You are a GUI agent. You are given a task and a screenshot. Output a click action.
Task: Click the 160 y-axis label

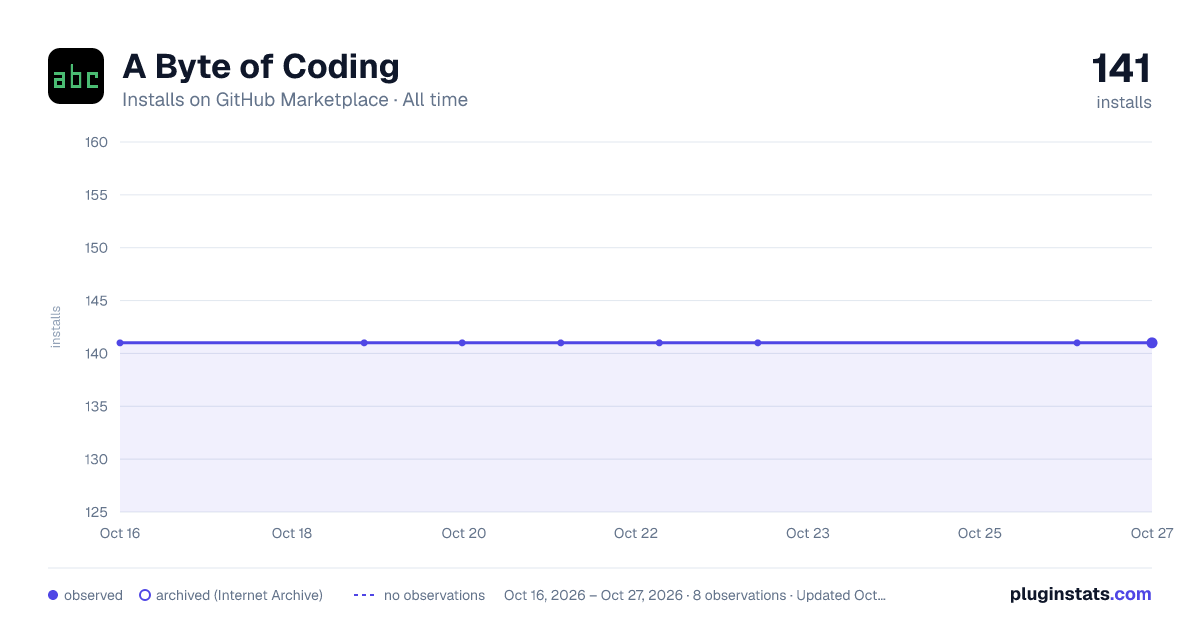(x=97, y=142)
